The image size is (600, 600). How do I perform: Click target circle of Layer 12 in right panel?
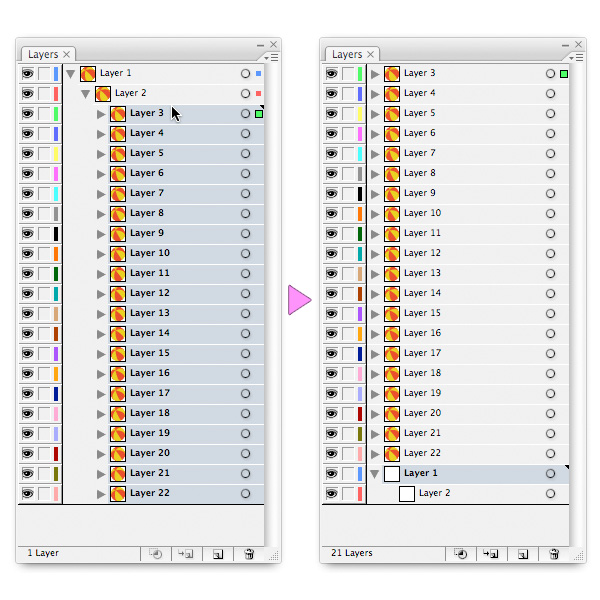(x=550, y=253)
